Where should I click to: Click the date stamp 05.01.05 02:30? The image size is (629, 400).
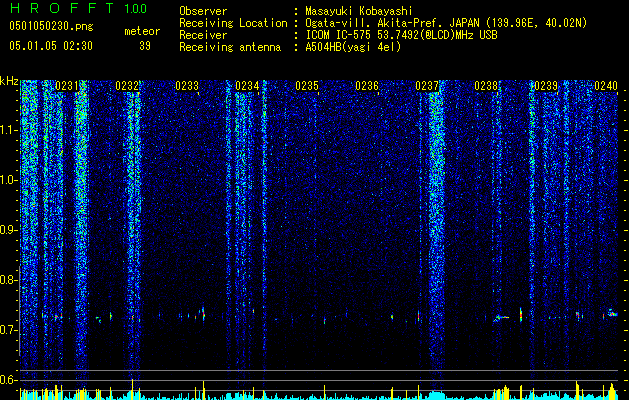(51, 46)
